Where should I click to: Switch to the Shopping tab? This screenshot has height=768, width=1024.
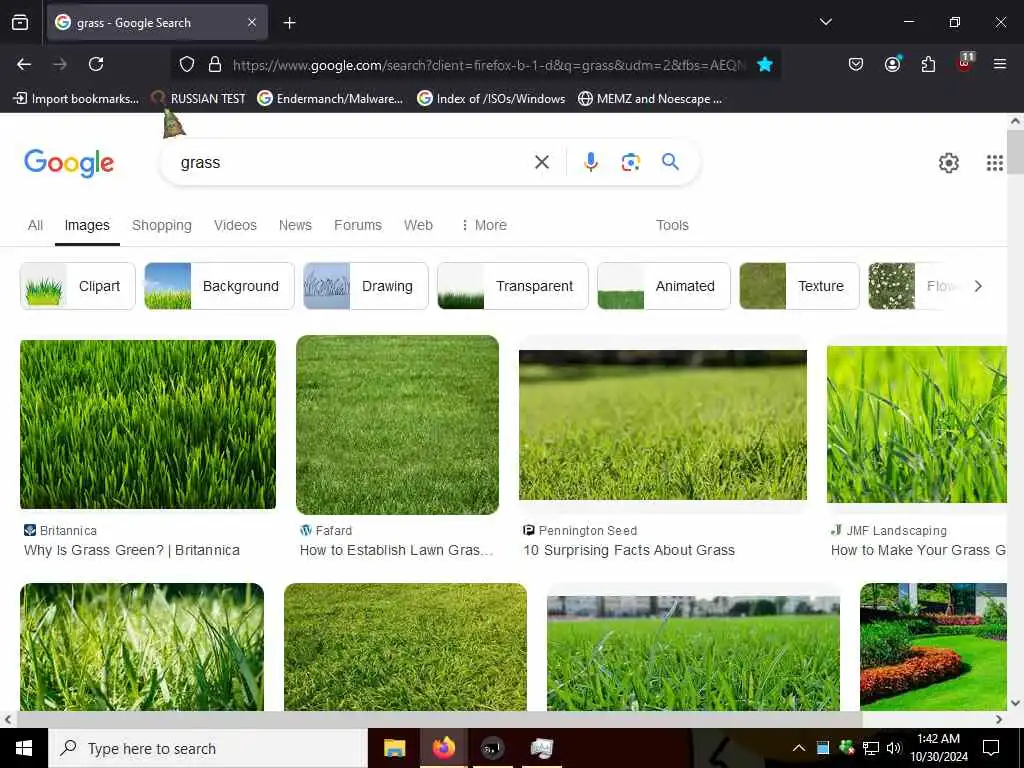pos(162,225)
